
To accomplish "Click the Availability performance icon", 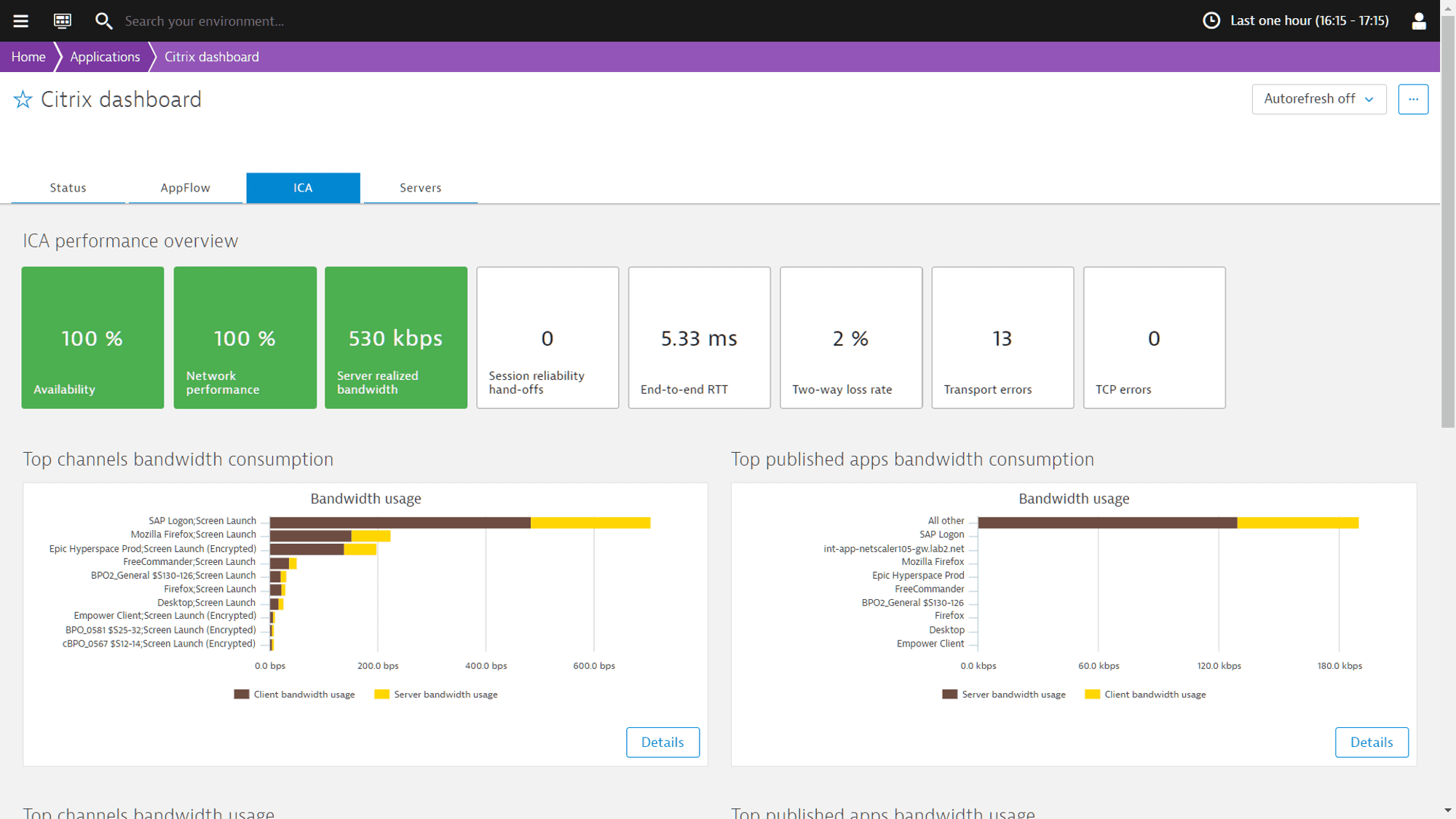I will coord(93,337).
